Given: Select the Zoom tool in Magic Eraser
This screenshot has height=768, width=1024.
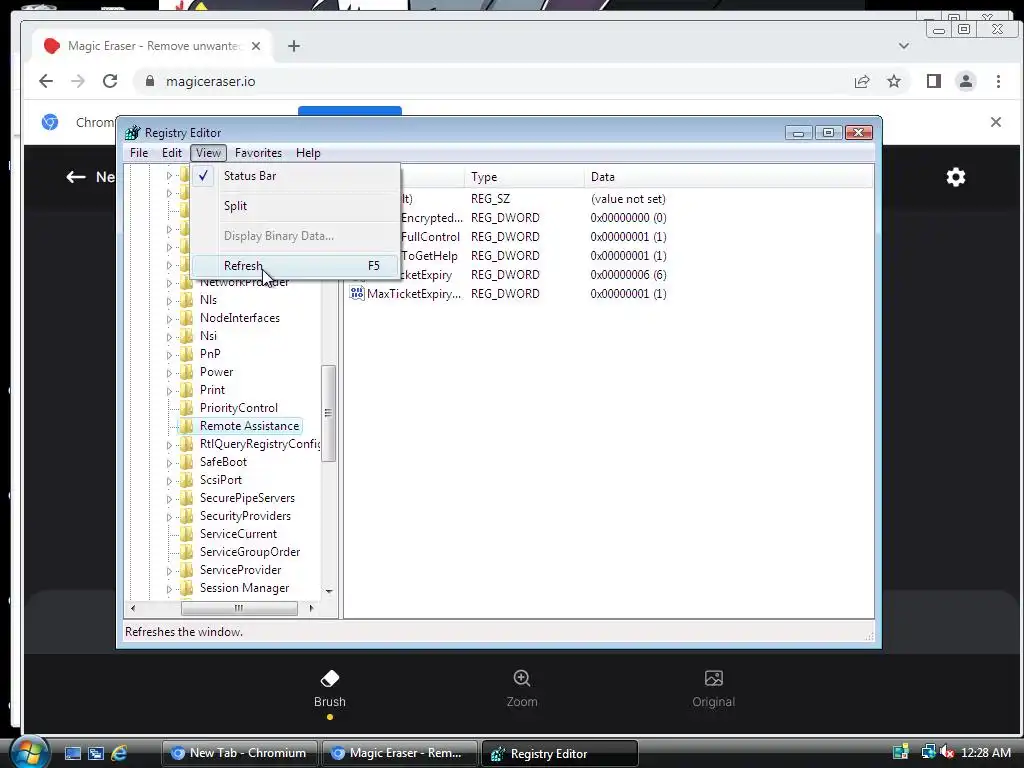Looking at the screenshot, I should coord(522,690).
